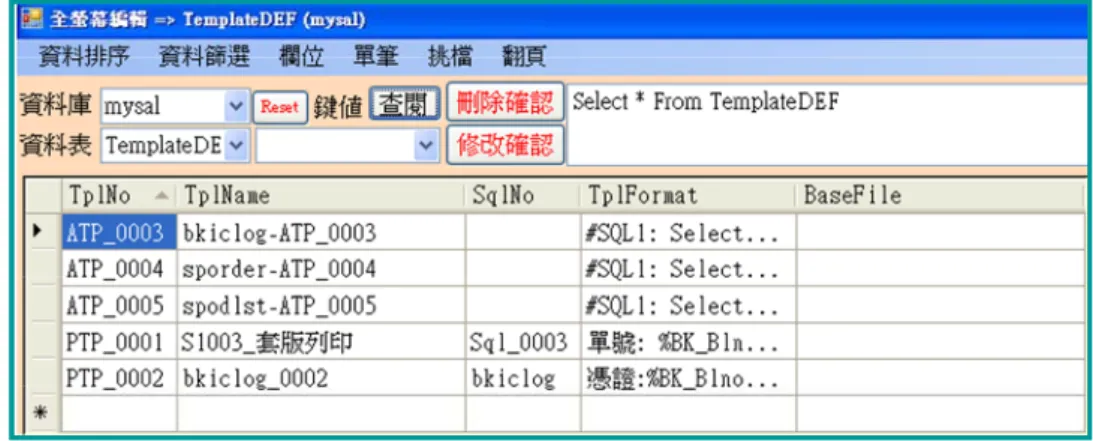Click the bkiclog-ATP_0003 name cell
This screenshot has height=441, width=1093.
(321, 232)
